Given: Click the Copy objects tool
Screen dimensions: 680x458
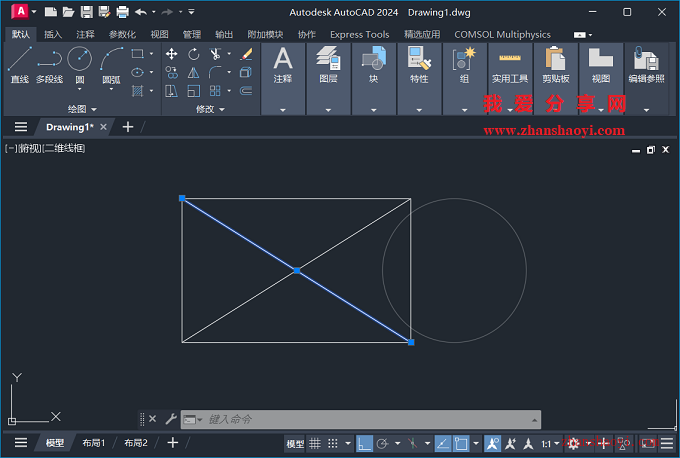Looking at the screenshot, I should tap(171, 72).
